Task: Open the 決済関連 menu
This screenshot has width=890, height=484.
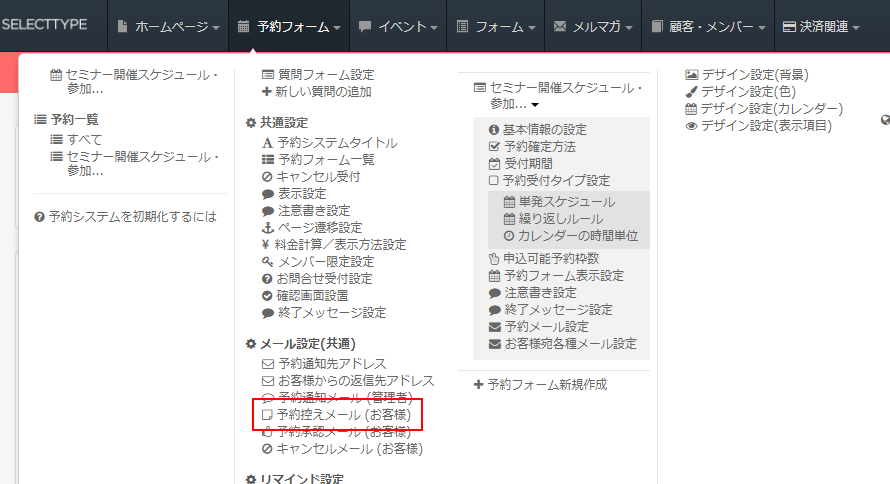Action: point(820,27)
